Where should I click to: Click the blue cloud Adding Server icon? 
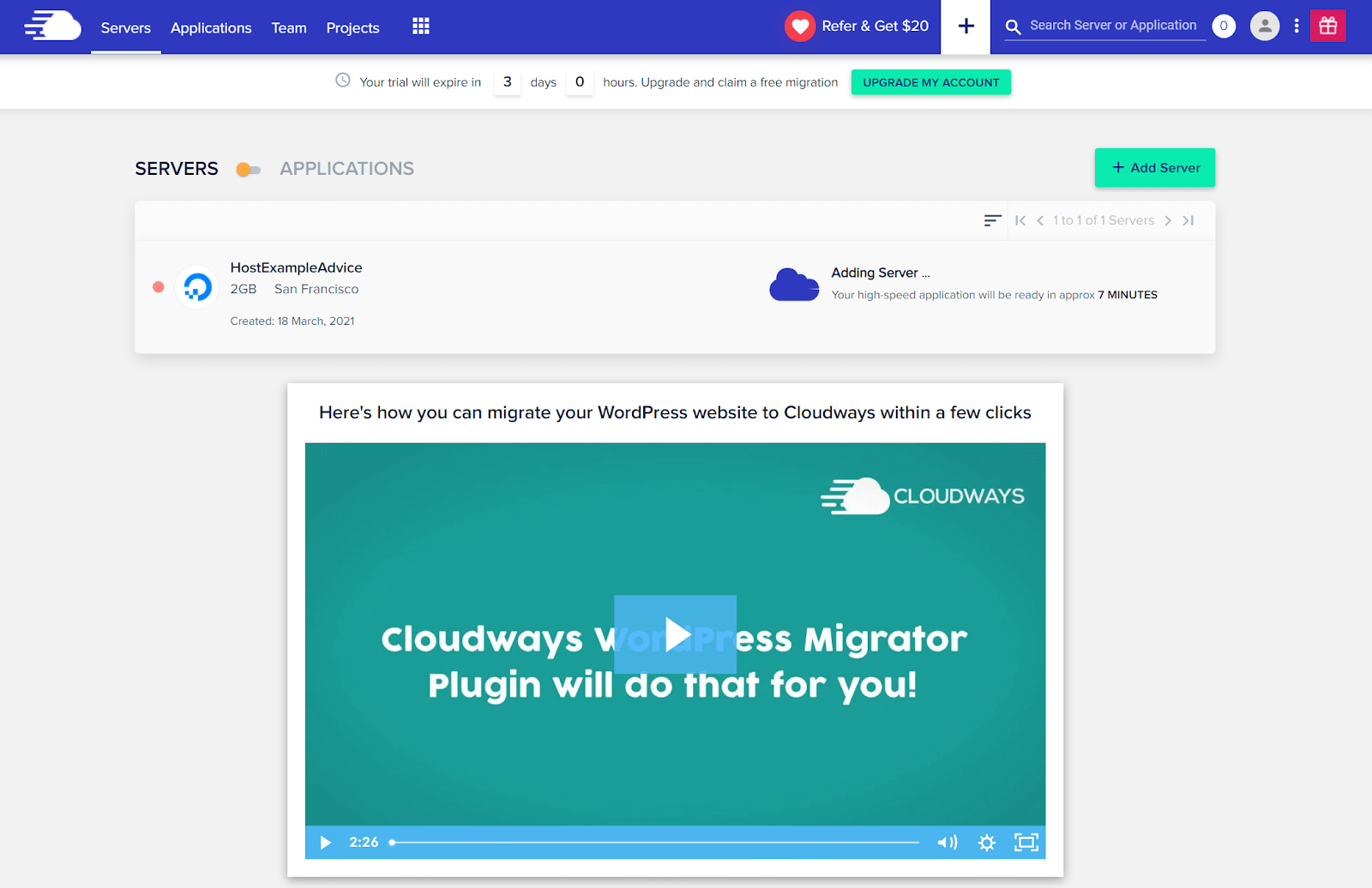point(794,285)
